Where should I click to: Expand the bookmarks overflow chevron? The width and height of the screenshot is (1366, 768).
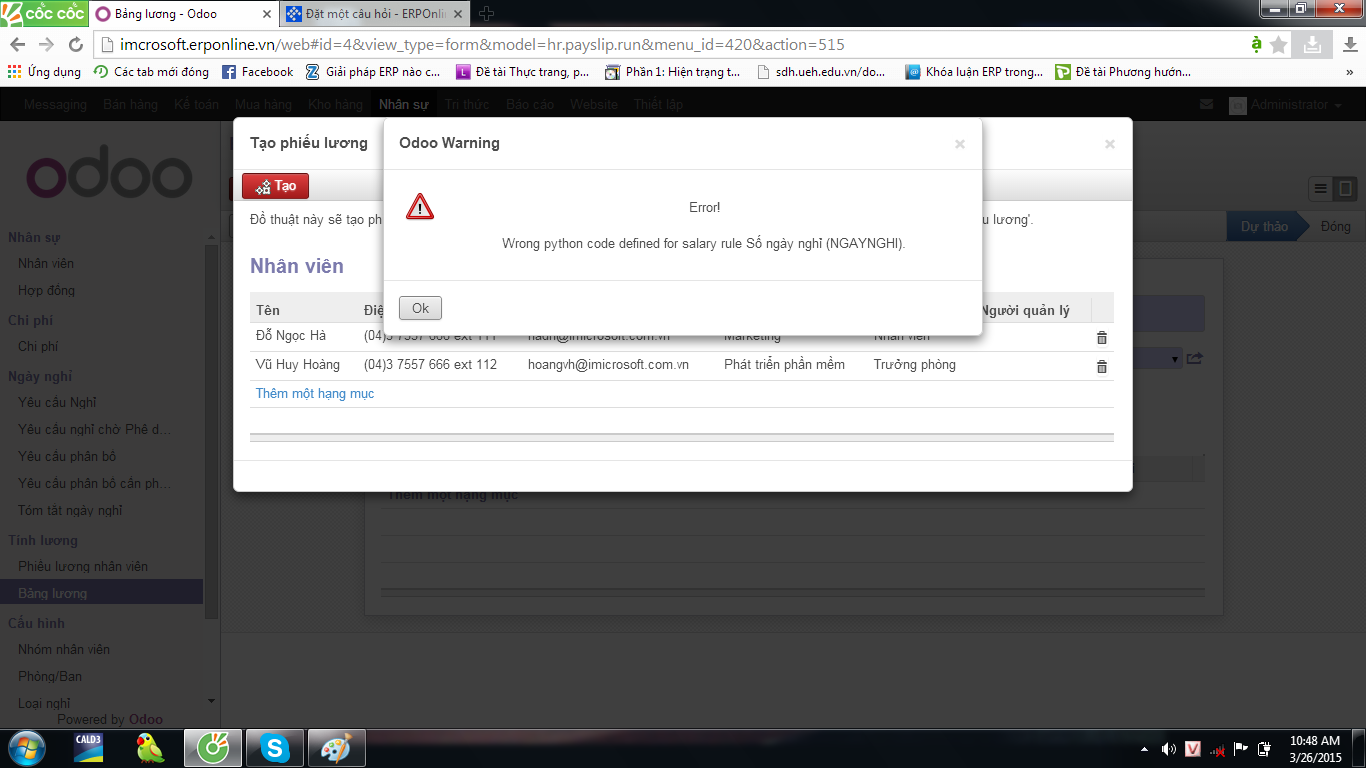(x=1350, y=72)
